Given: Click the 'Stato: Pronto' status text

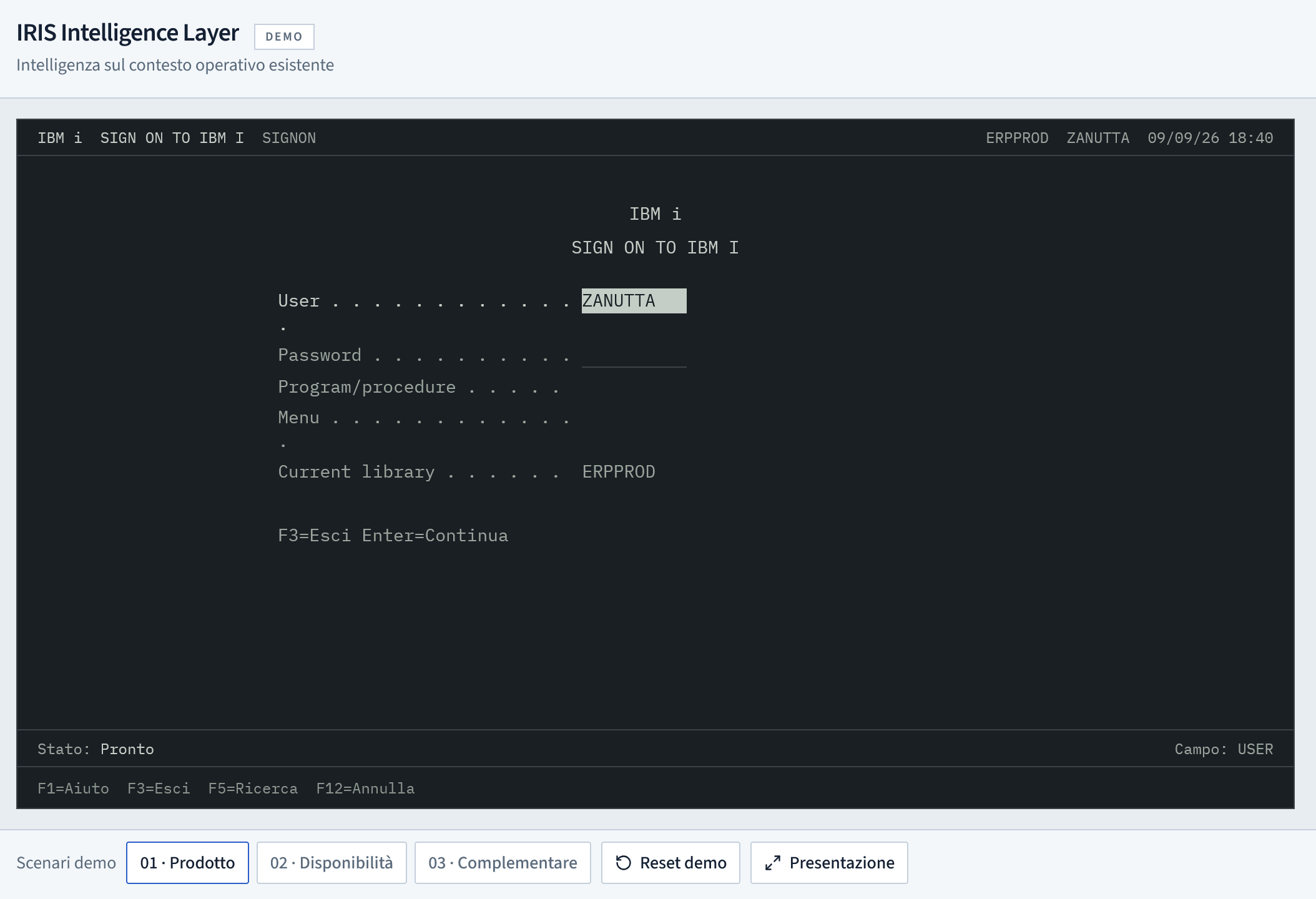Looking at the screenshot, I should pyautogui.click(x=96, y=749).
